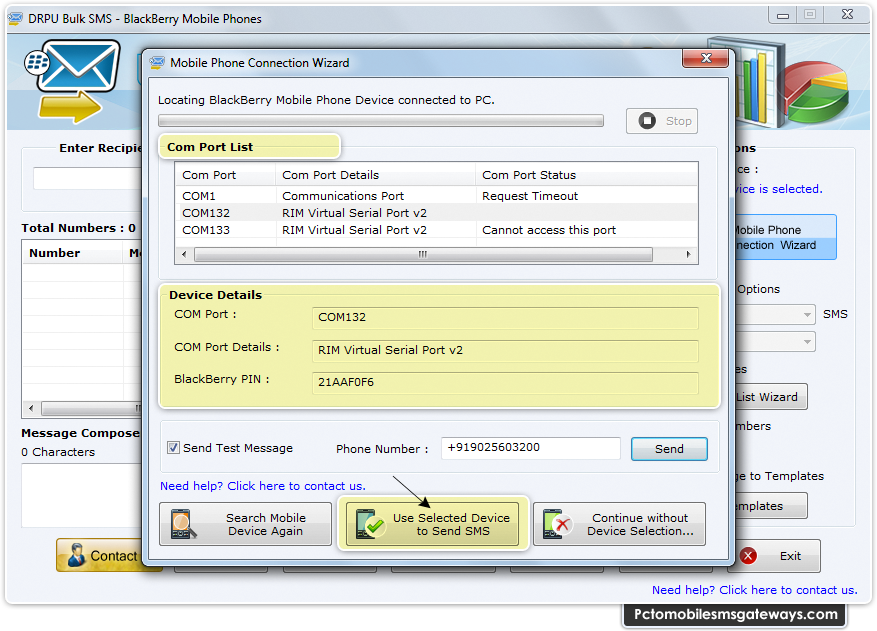
Task: Click the Templates button in main window
Action: (770, 506)
